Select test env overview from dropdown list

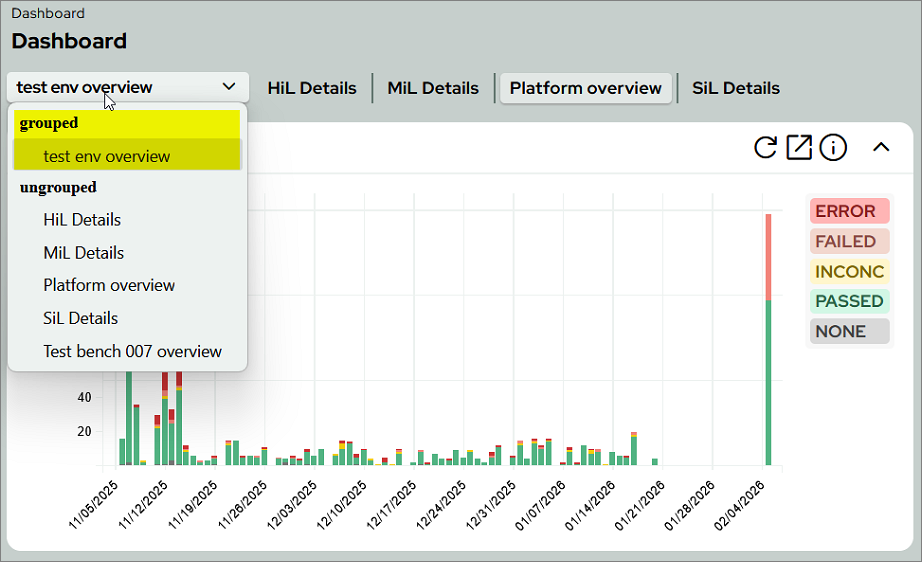coord(107,156)
